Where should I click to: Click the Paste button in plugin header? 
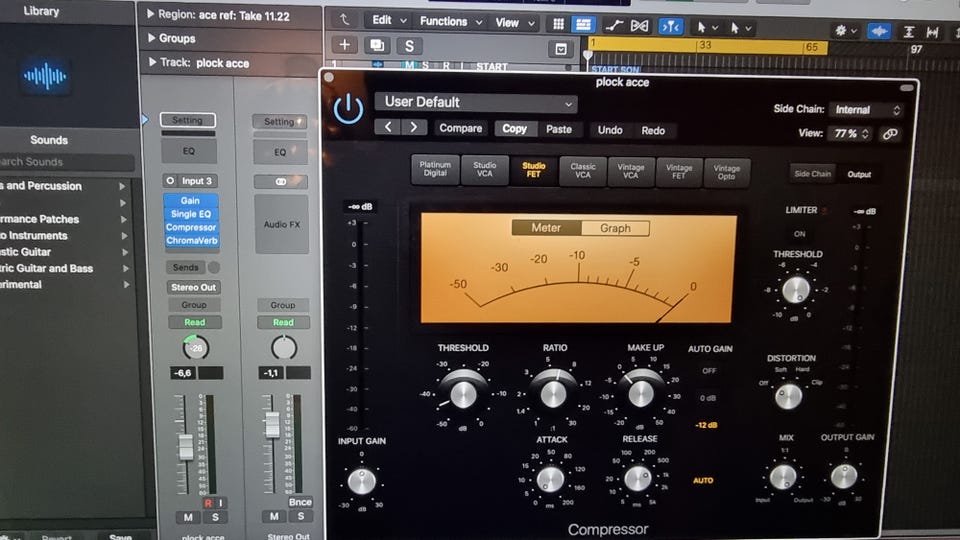[559, 129]
